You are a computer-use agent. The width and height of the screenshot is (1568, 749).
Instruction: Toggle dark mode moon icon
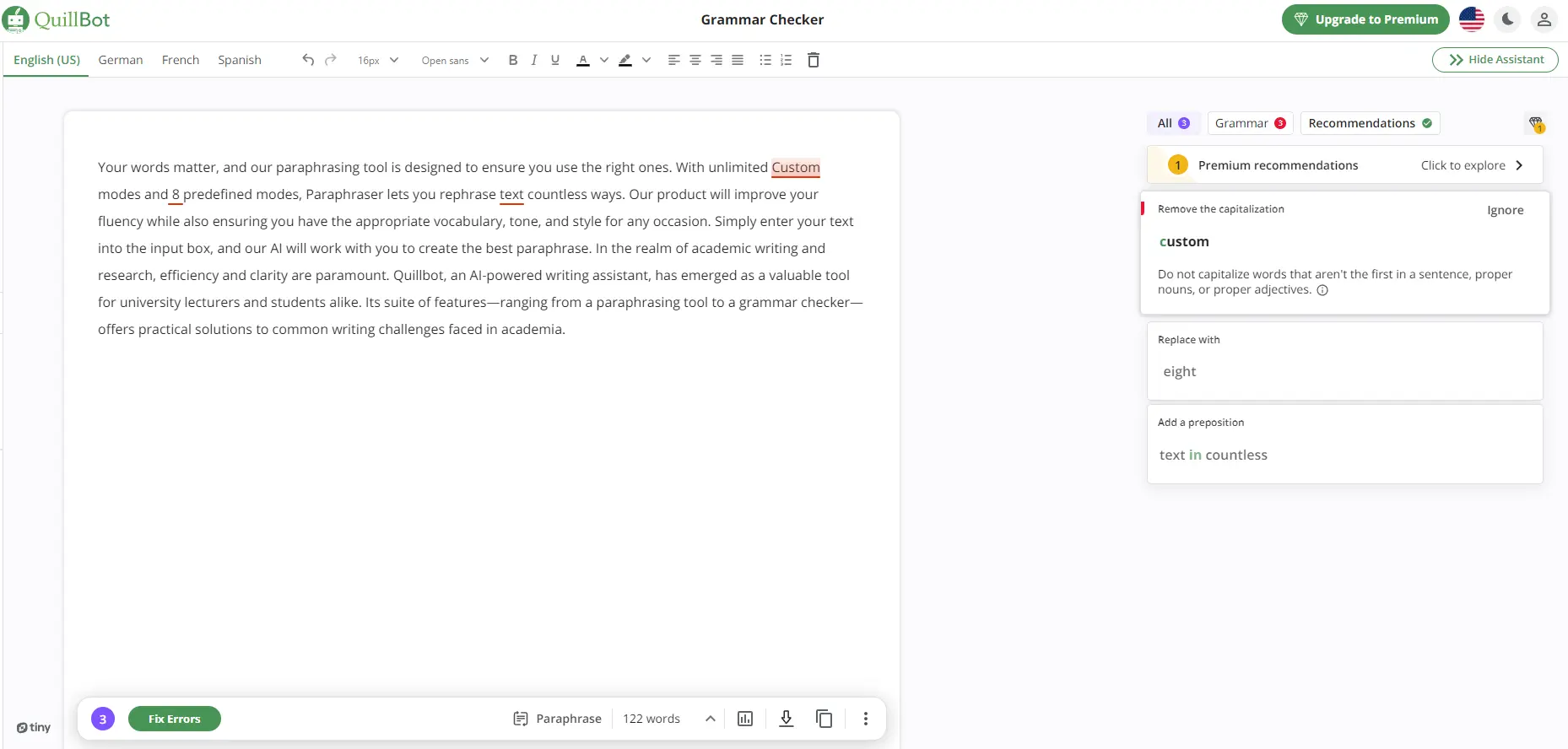coord(1507,19)
